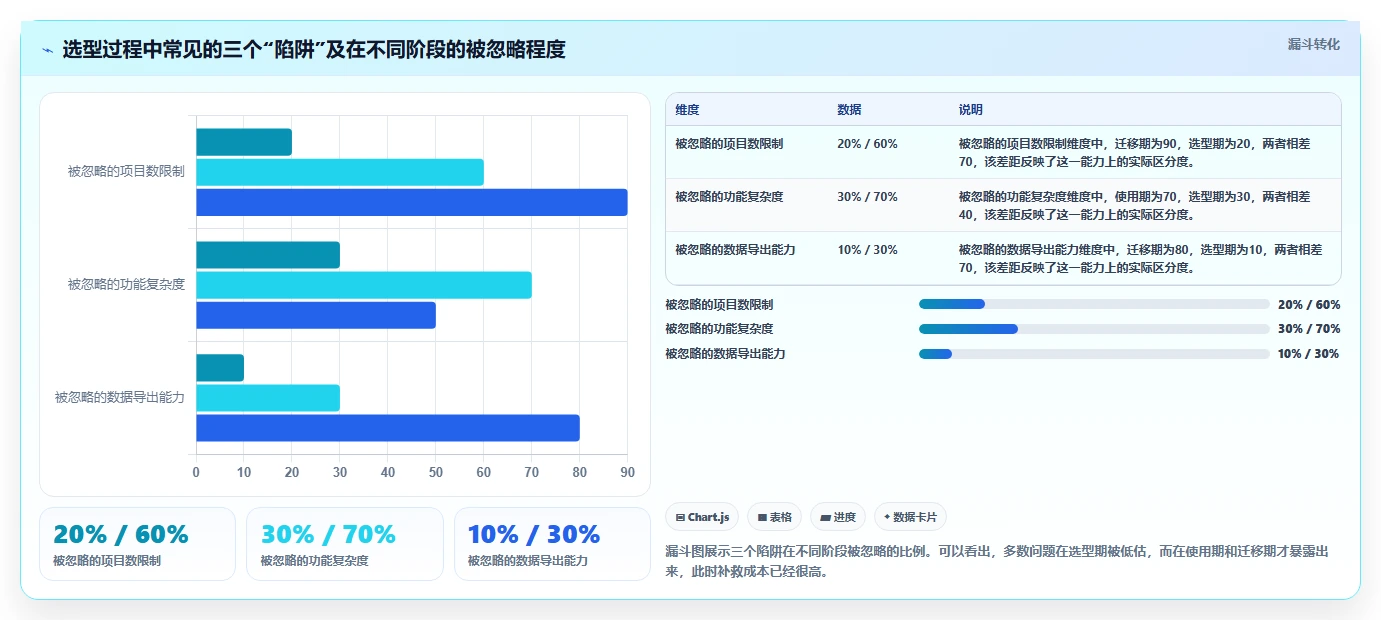This screenshot has width=1381, height=620.
Task: Click the 50 tick on the x-axis
Action: click(436, 472)
